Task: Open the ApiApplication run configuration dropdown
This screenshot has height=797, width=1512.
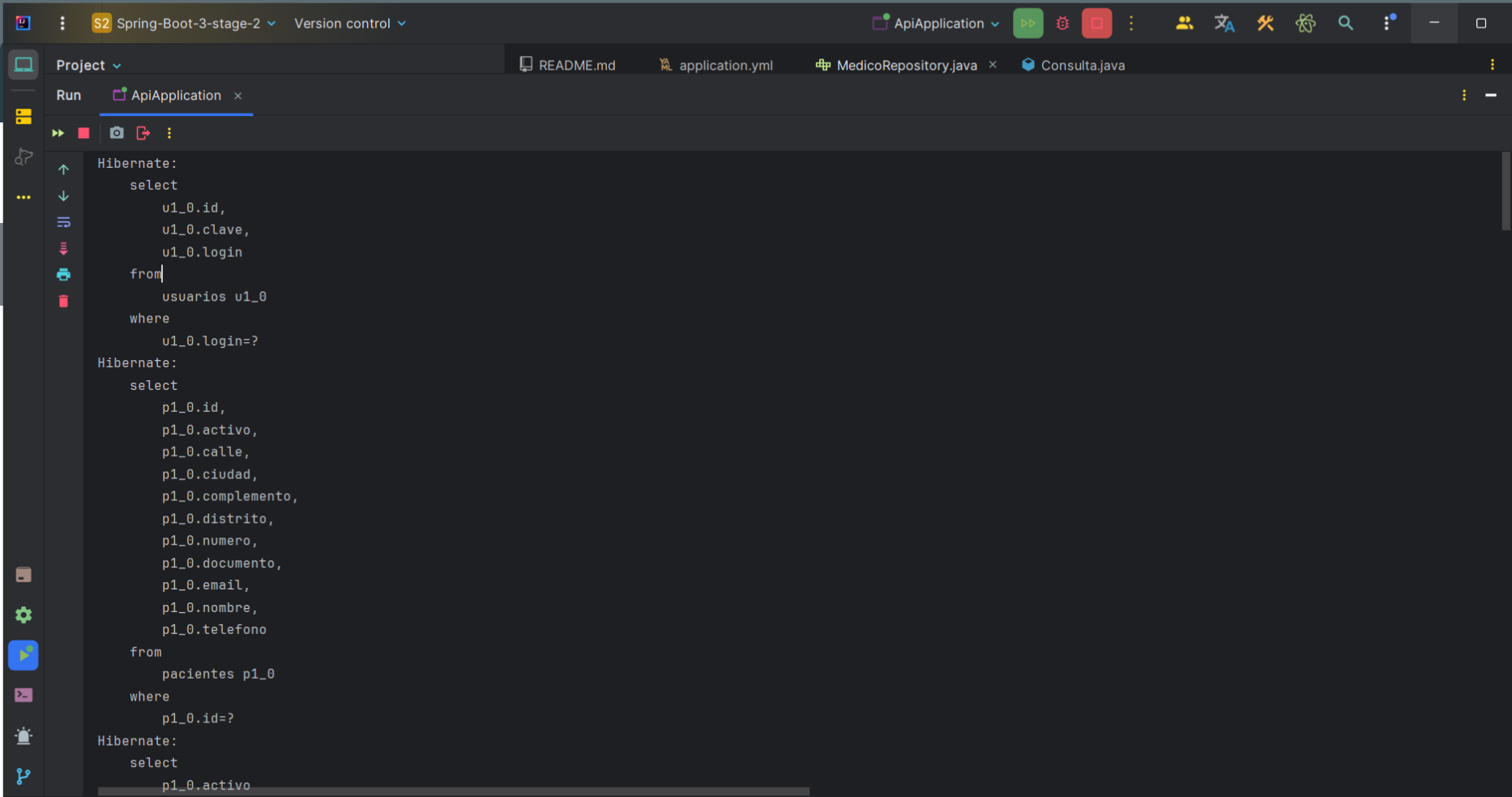Action: click(936, 24)
